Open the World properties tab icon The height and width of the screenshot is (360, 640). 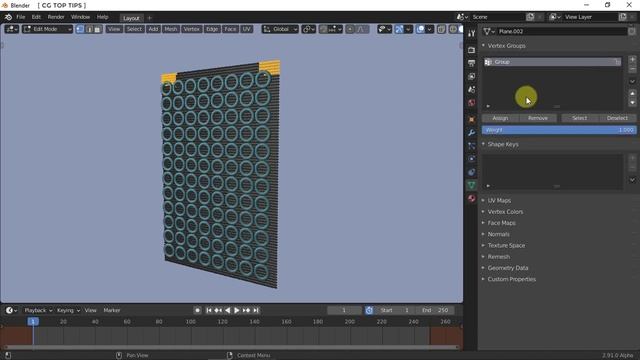tap(471, 102)
